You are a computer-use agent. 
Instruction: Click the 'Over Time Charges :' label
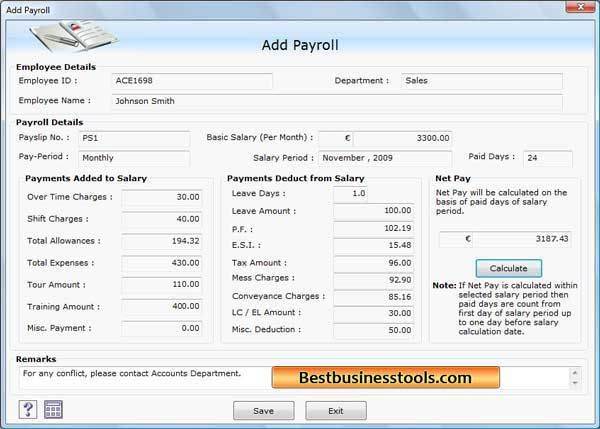70,197
